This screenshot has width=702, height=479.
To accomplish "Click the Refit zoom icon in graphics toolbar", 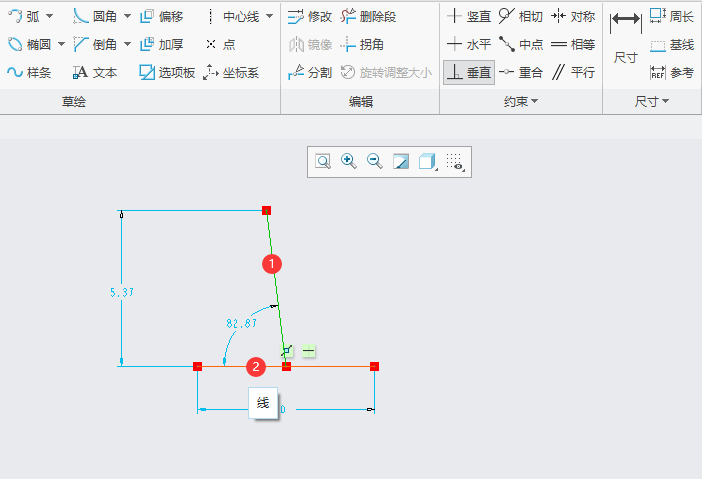I will 323,162.
